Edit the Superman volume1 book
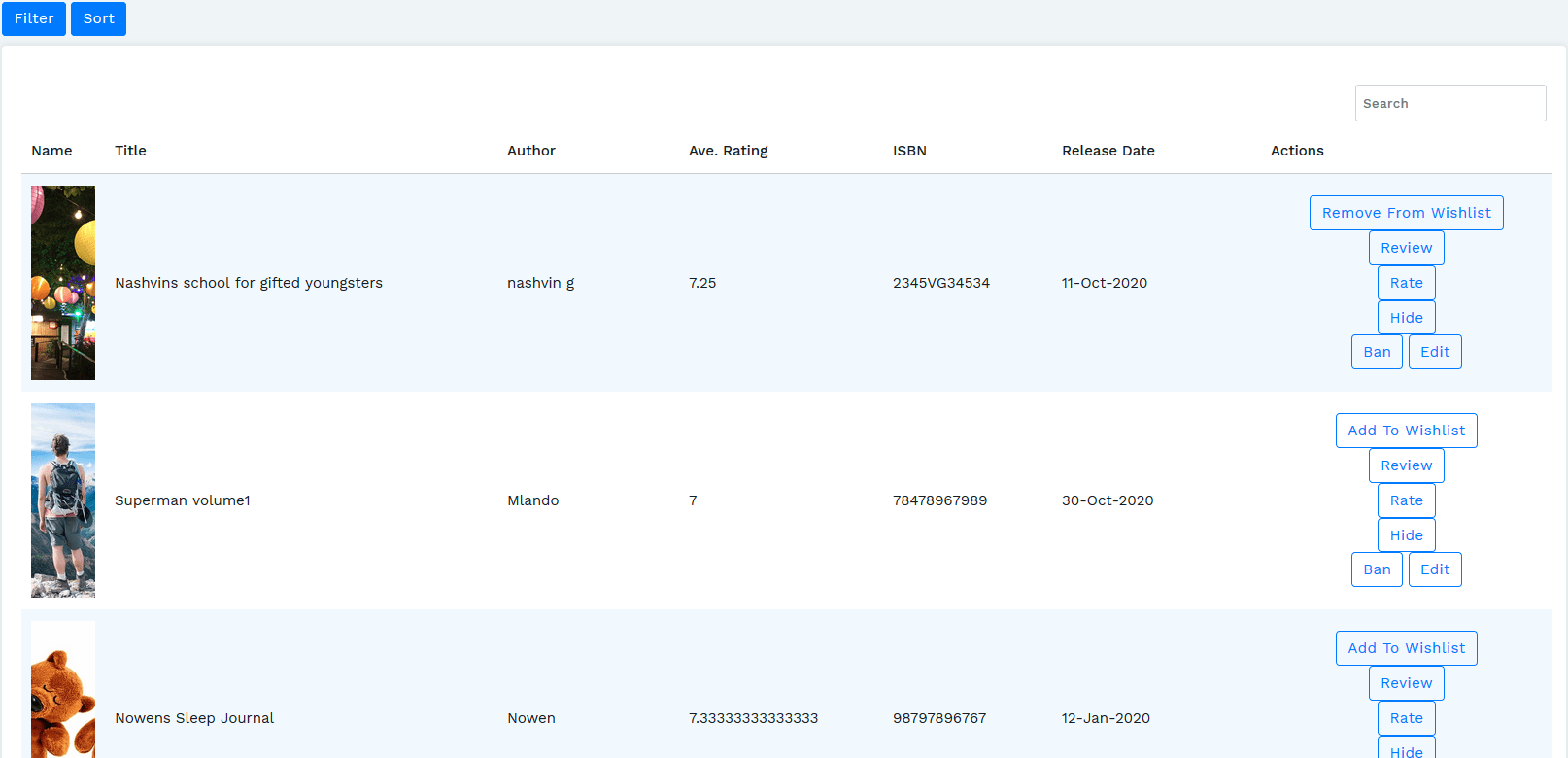The height and width of the screenshot is (758, 1568). [1435, 569]
